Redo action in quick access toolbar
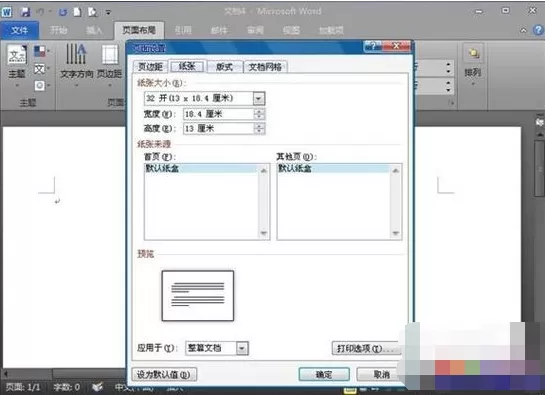This screenshot has width=545, height=395. [63, 12]
